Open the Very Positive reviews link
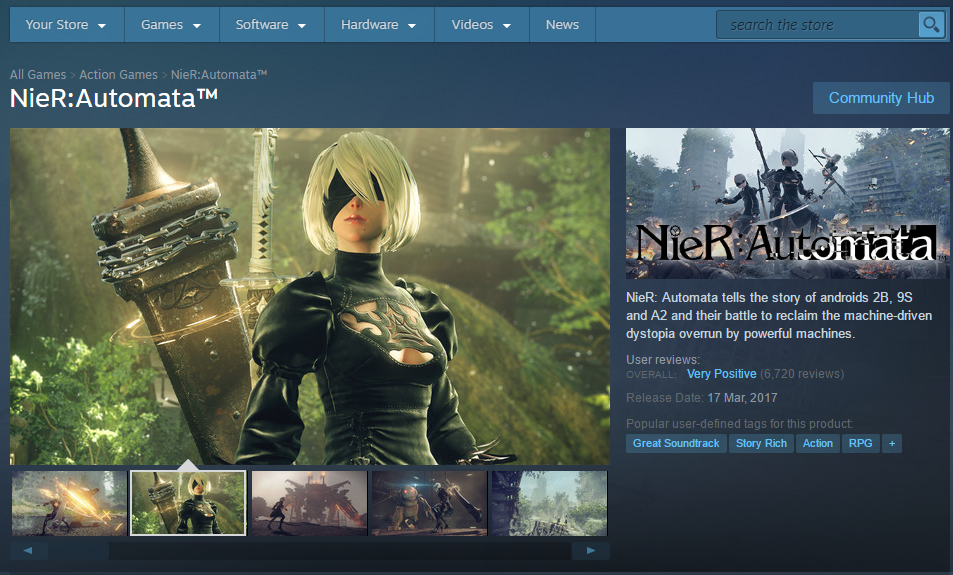The height and width of the screenshot is (575, 953). click(x=721, y=374)
